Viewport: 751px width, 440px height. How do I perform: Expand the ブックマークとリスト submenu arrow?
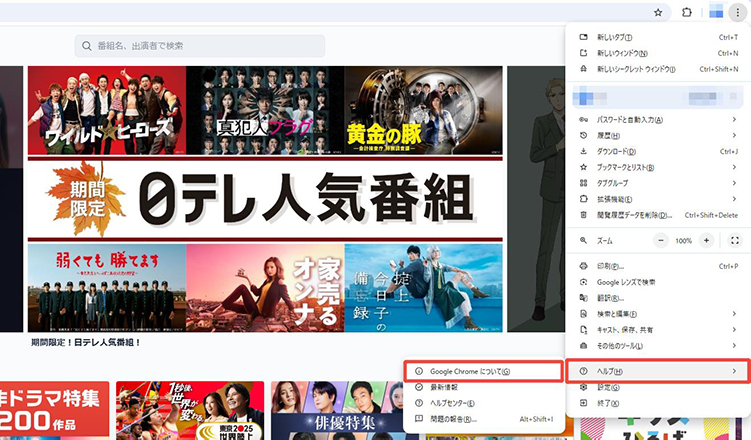(734, 167)
